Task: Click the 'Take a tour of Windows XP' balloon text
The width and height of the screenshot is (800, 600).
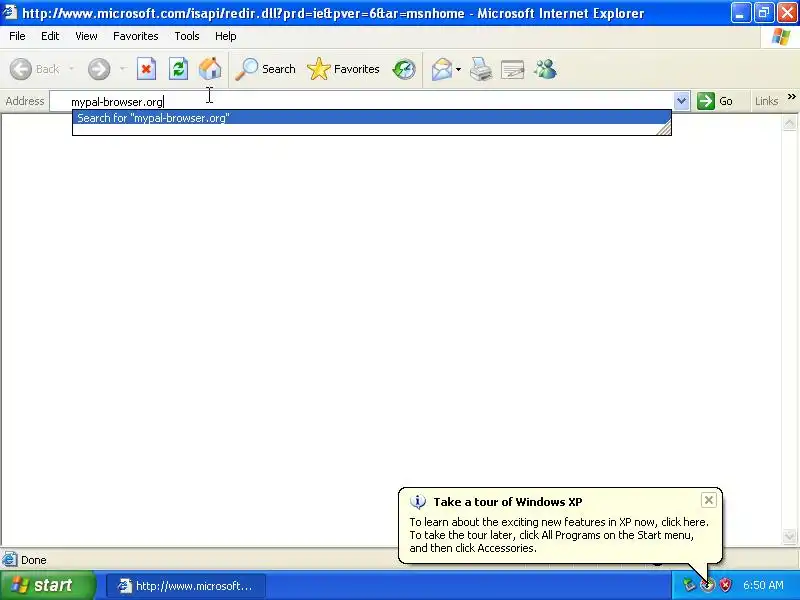Action: point(508,502)
